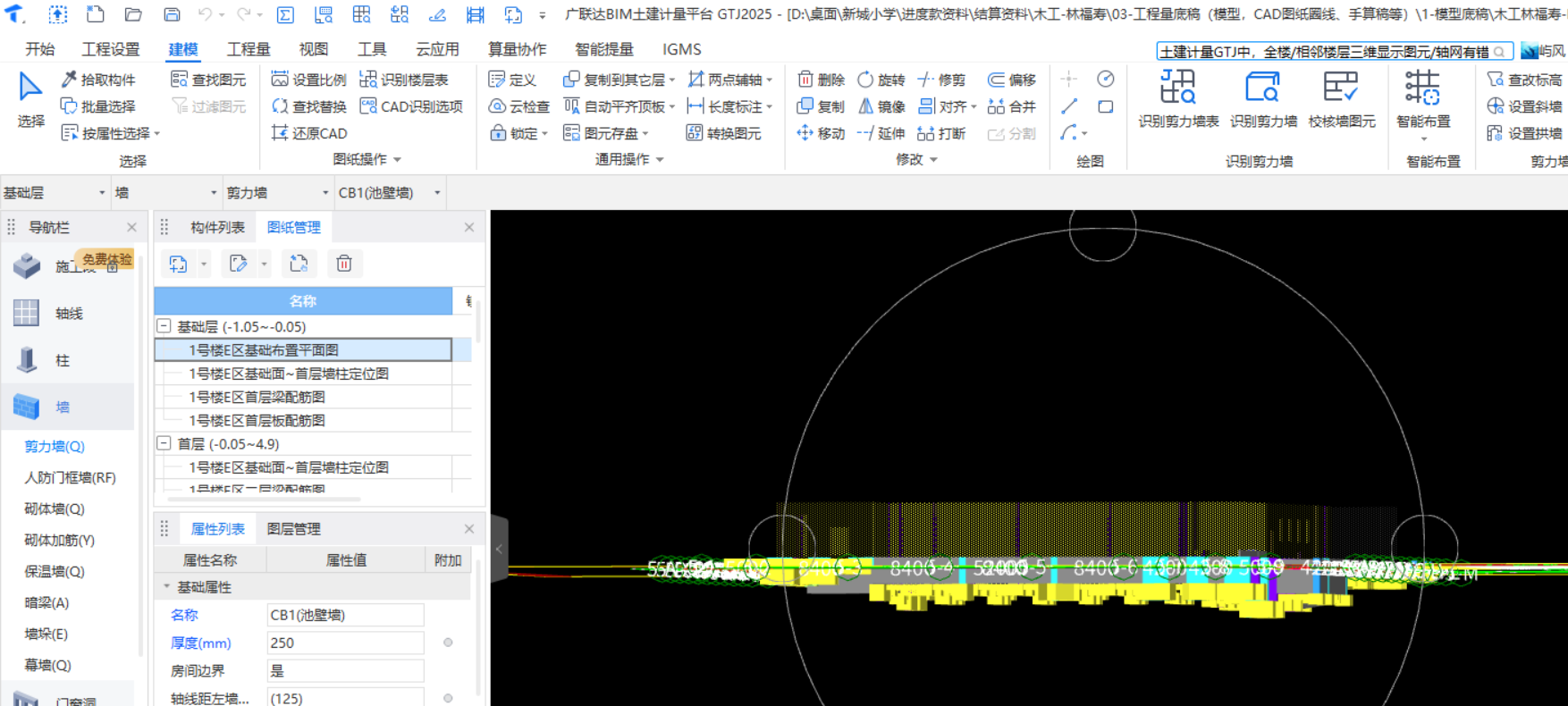Select 移动 move tool

tap(821, 133)
